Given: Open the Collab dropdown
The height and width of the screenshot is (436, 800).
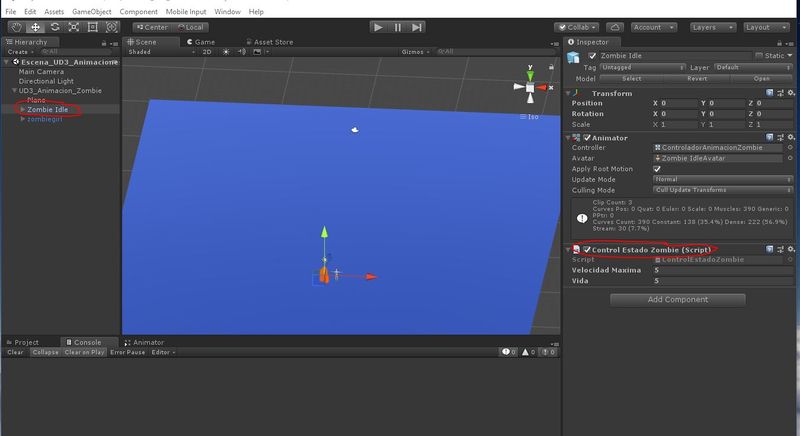Looking at the screenshot, I should [578, 28].
